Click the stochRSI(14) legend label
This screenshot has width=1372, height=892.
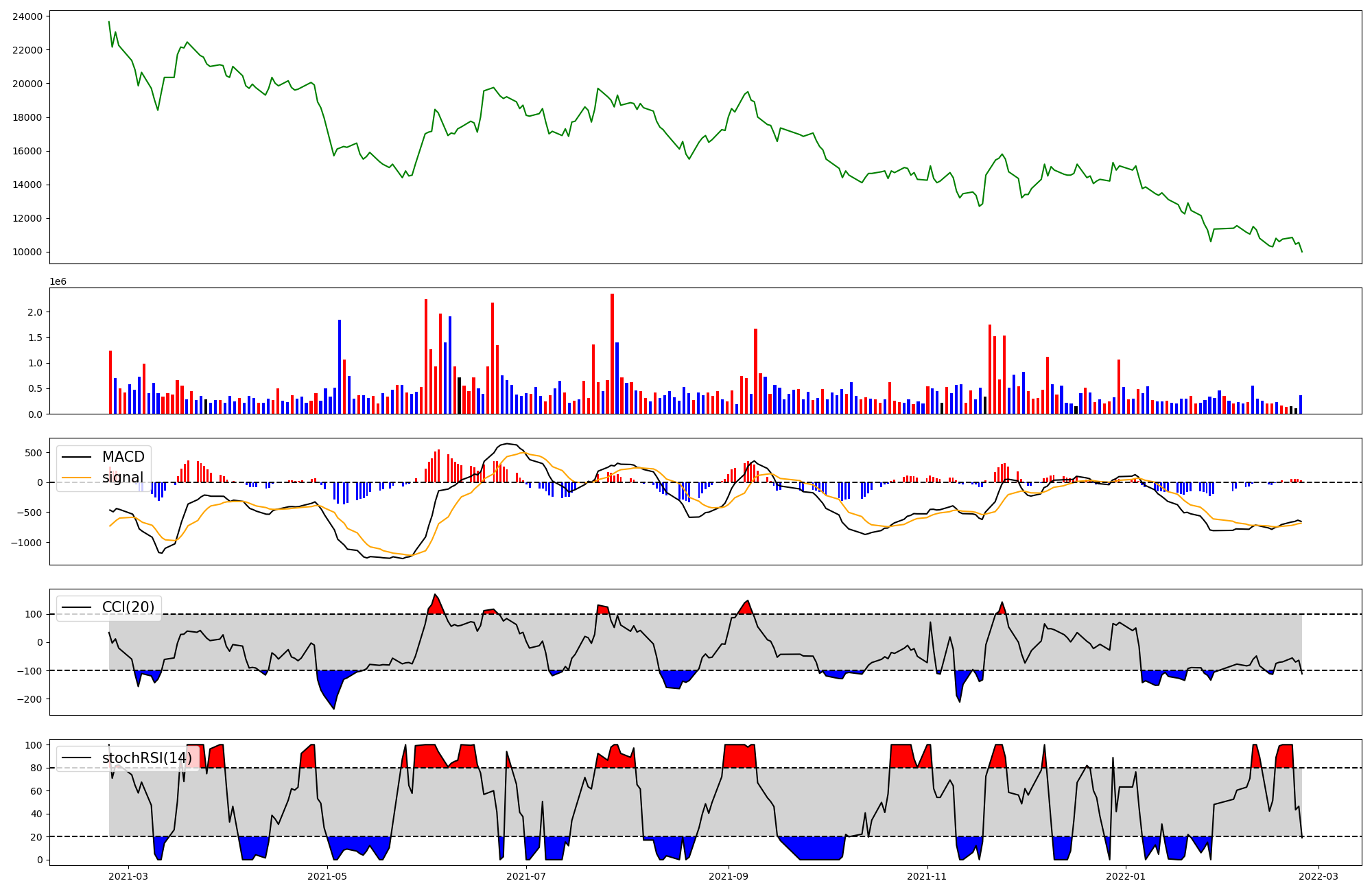tap(147, 758)
